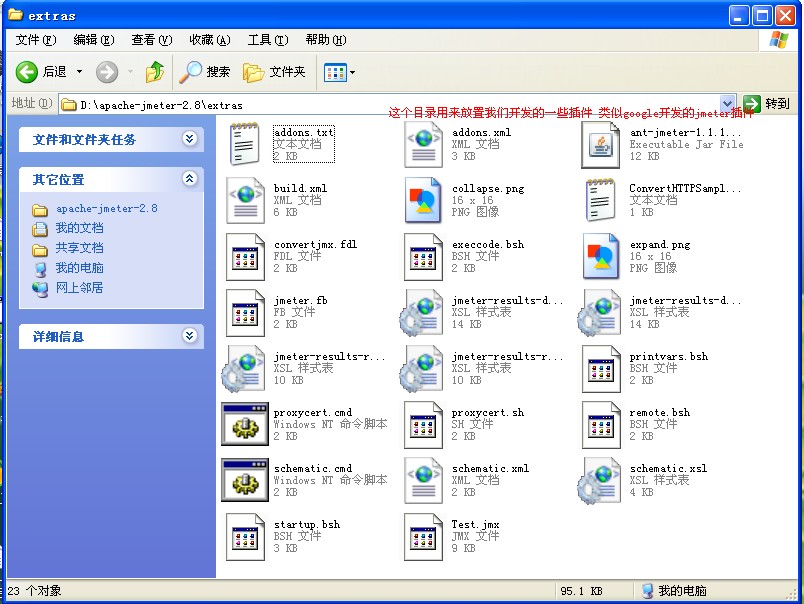
Task: Select ConvertHTTPSampl text file icon
Action: (600, 199)
